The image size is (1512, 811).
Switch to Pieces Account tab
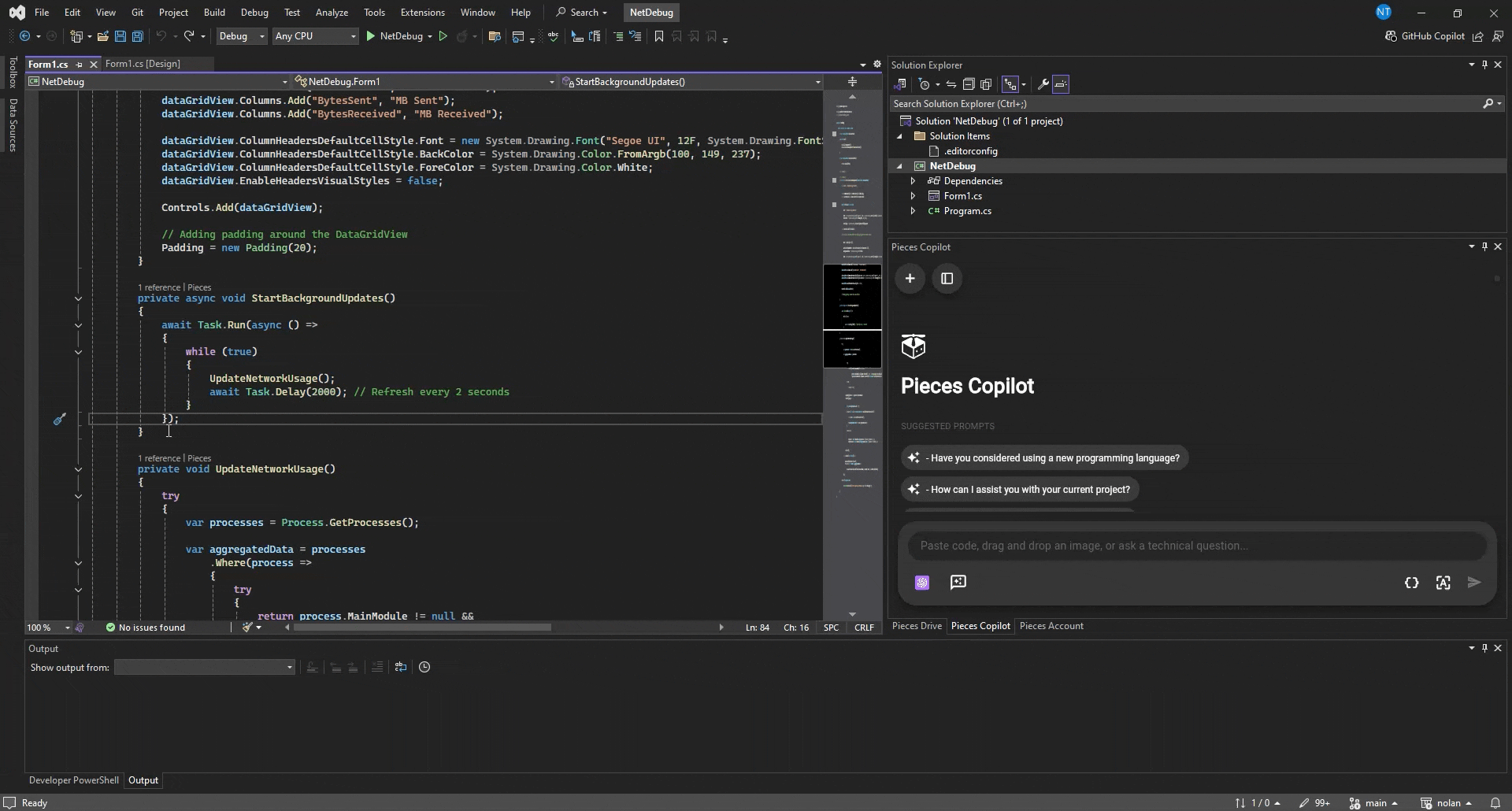[x=1051, y=626]
